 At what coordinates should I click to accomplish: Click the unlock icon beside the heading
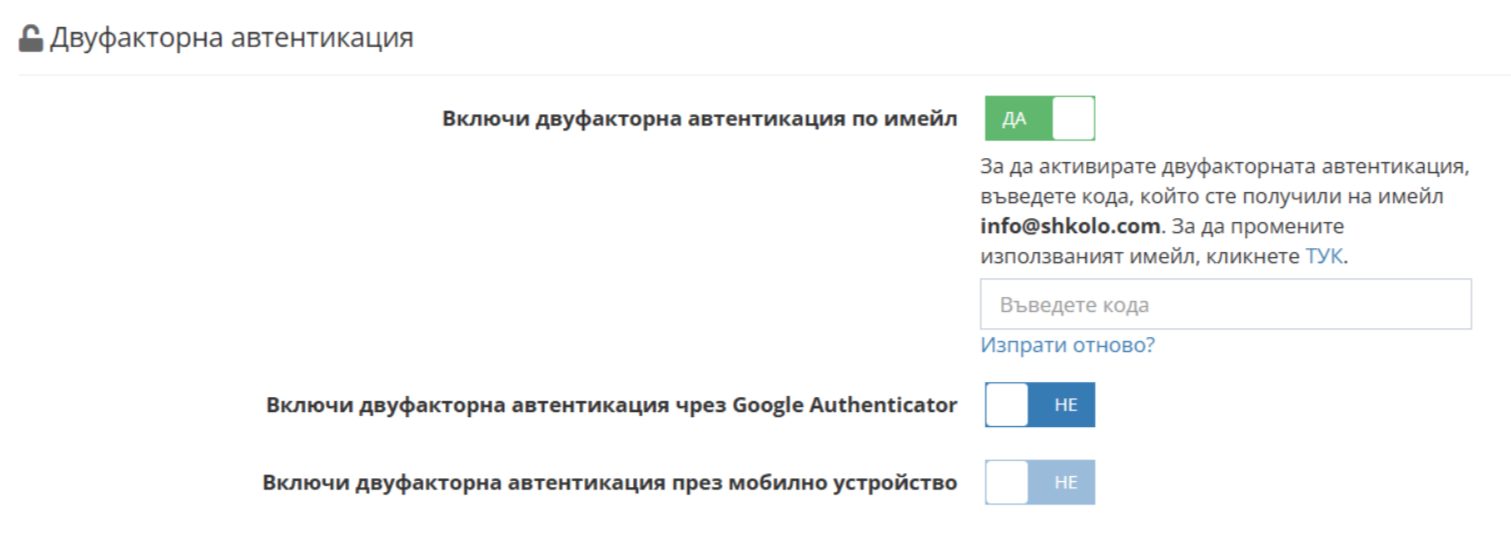click(x=31, y=39)
